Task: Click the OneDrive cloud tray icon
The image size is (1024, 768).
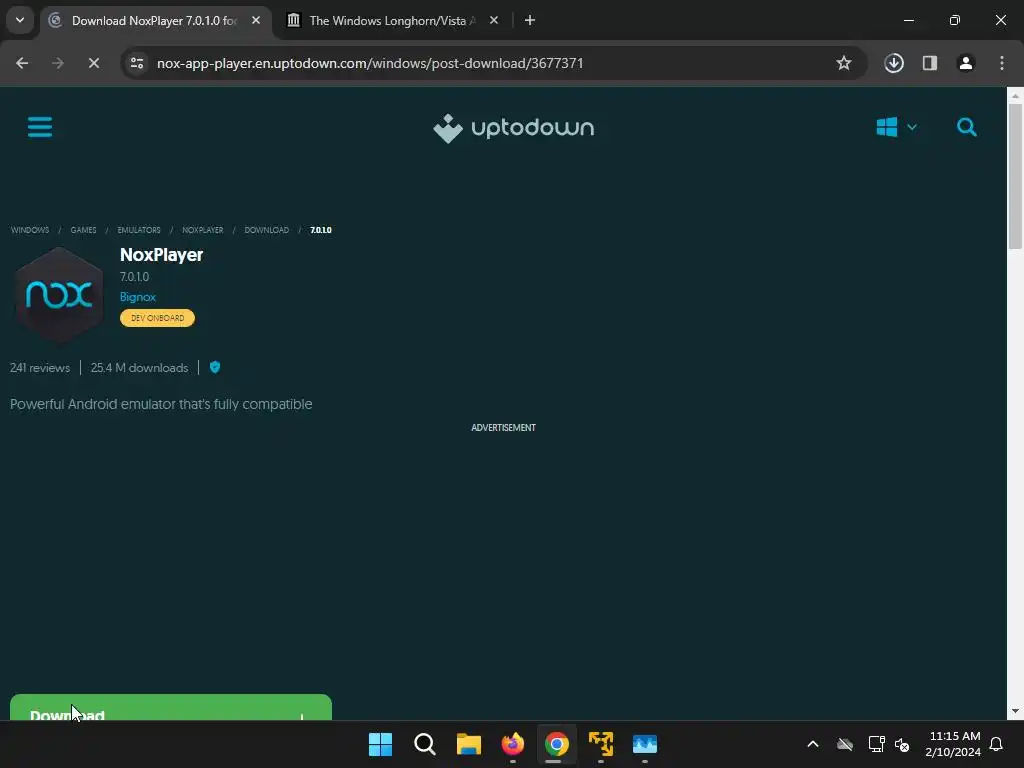Action: [x=845, y=744]
